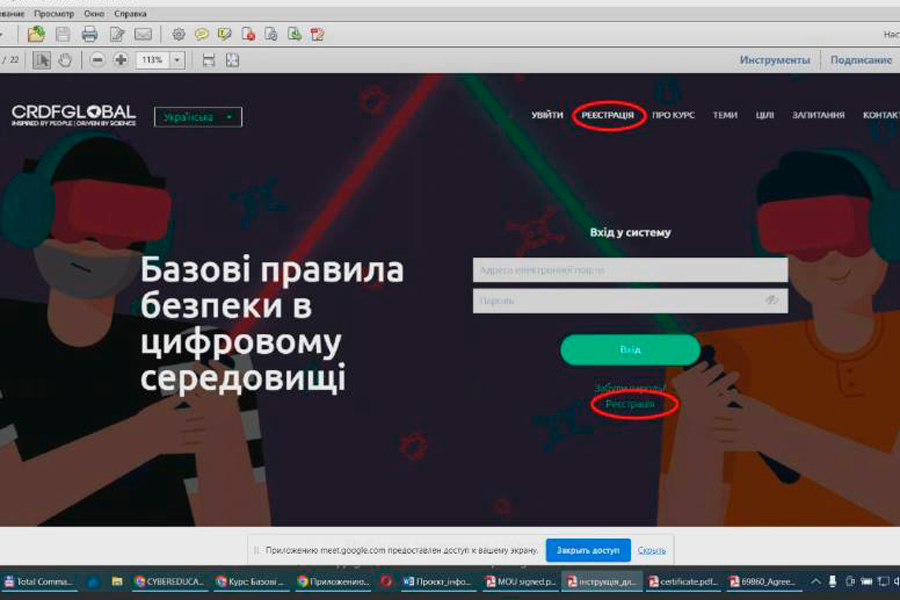Viewport: 900px width, 600px height.
Task: Open the Подписание panel
Action: (861, 60)
